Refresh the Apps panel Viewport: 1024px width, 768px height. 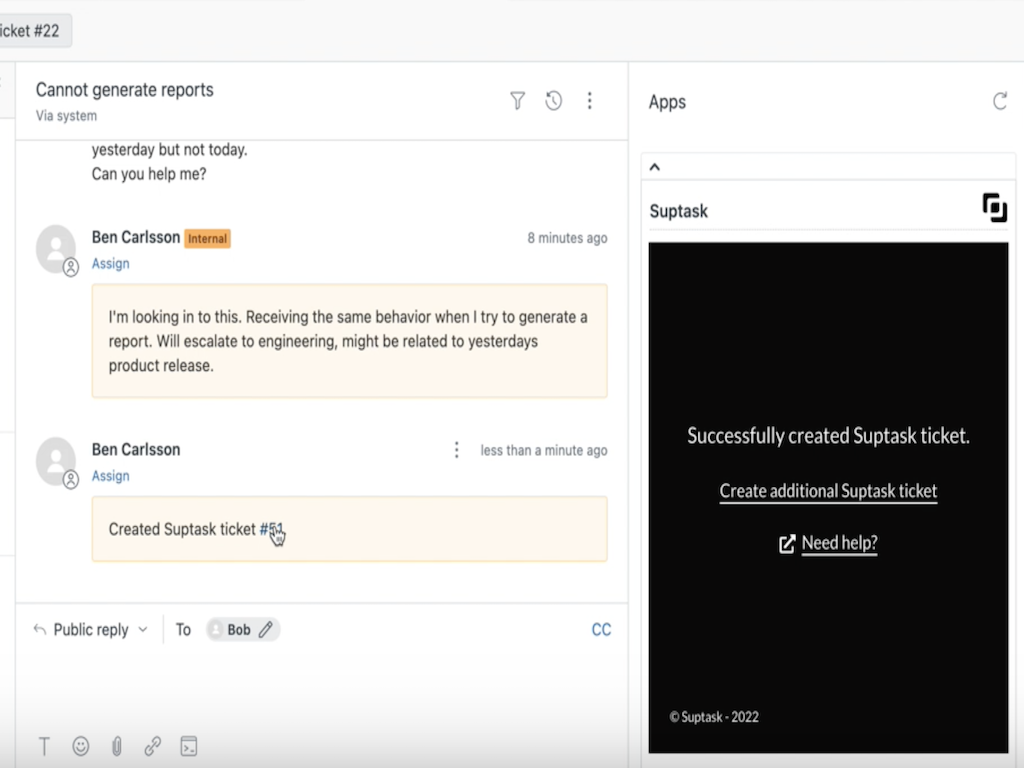[x=999, y=101]
